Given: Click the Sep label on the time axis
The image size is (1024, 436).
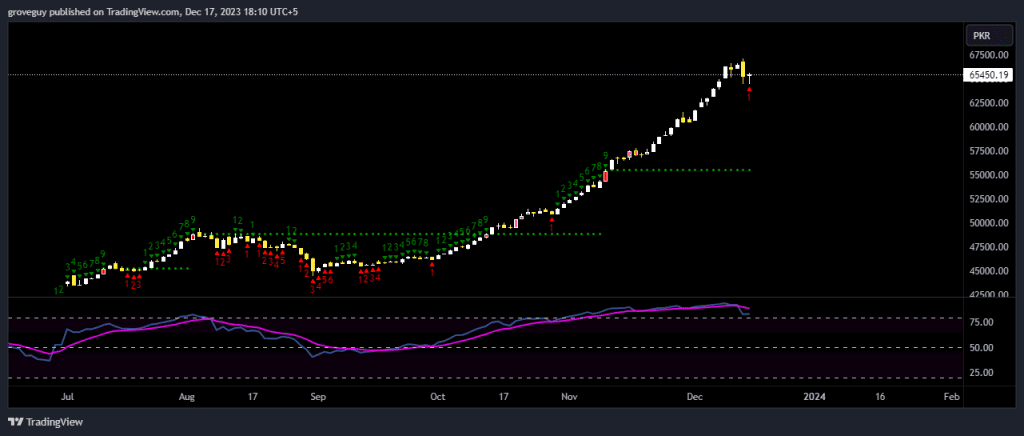Looking at the screenshot, I should [318, 397].
